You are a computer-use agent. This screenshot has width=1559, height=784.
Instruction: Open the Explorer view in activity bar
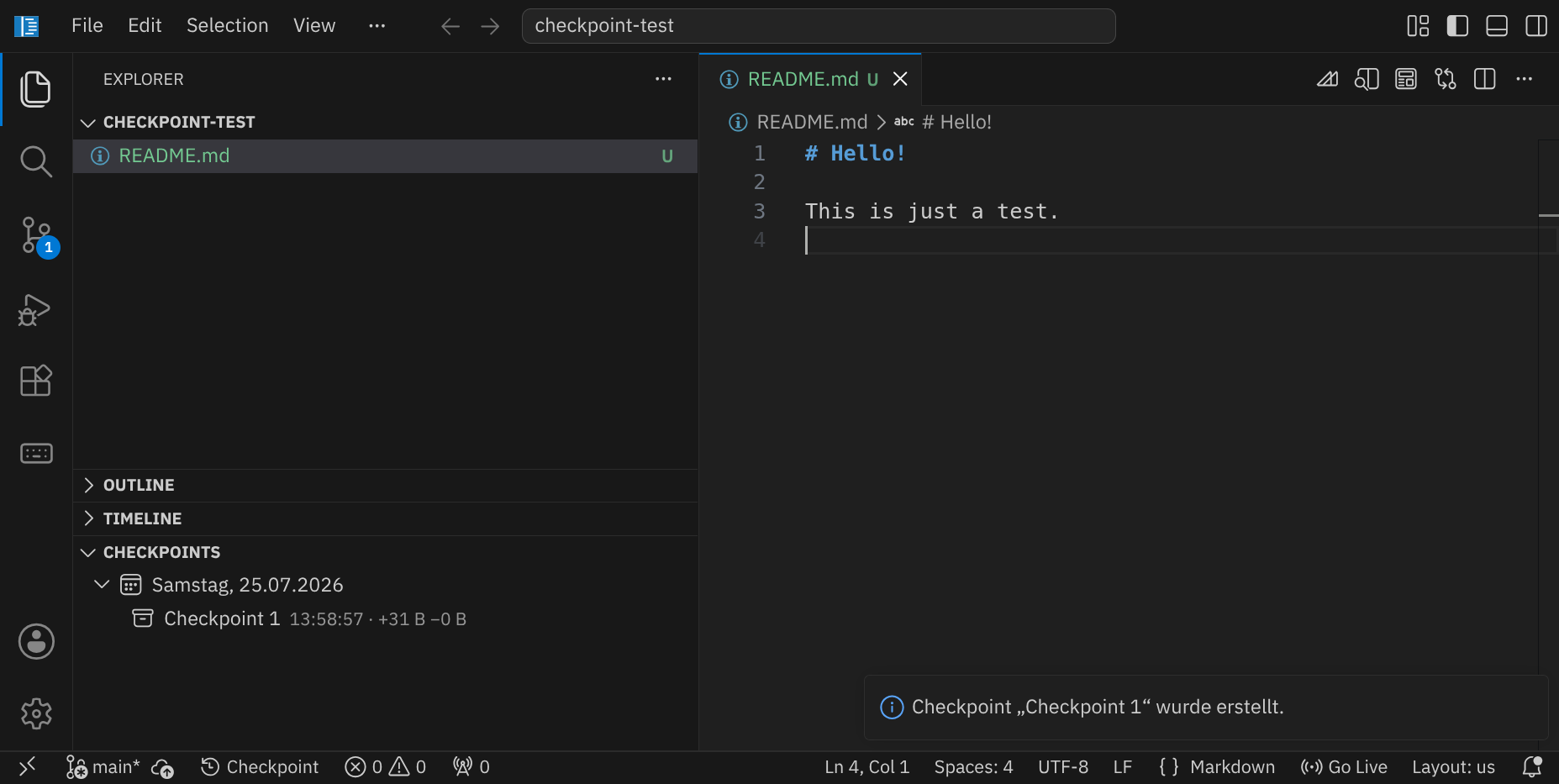tap(35, 89)
